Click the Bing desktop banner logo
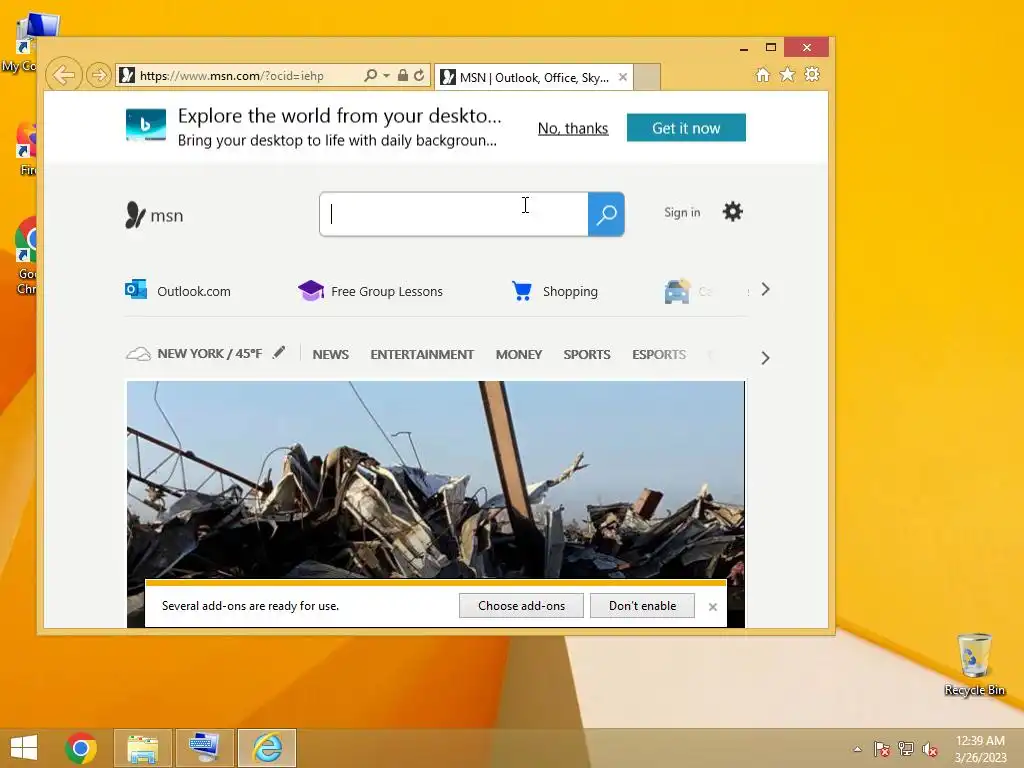This screenshot has height=768, width=1024. 146,125
